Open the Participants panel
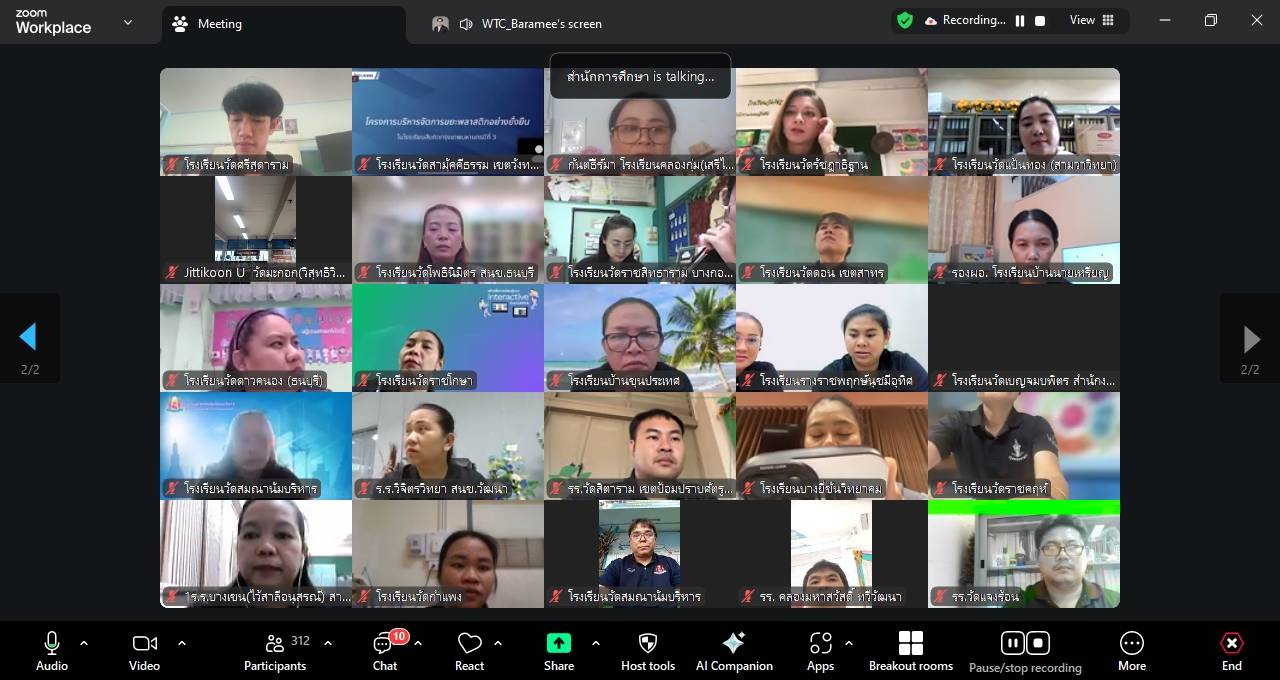The image size is (1280, 680). click(275, 651)
